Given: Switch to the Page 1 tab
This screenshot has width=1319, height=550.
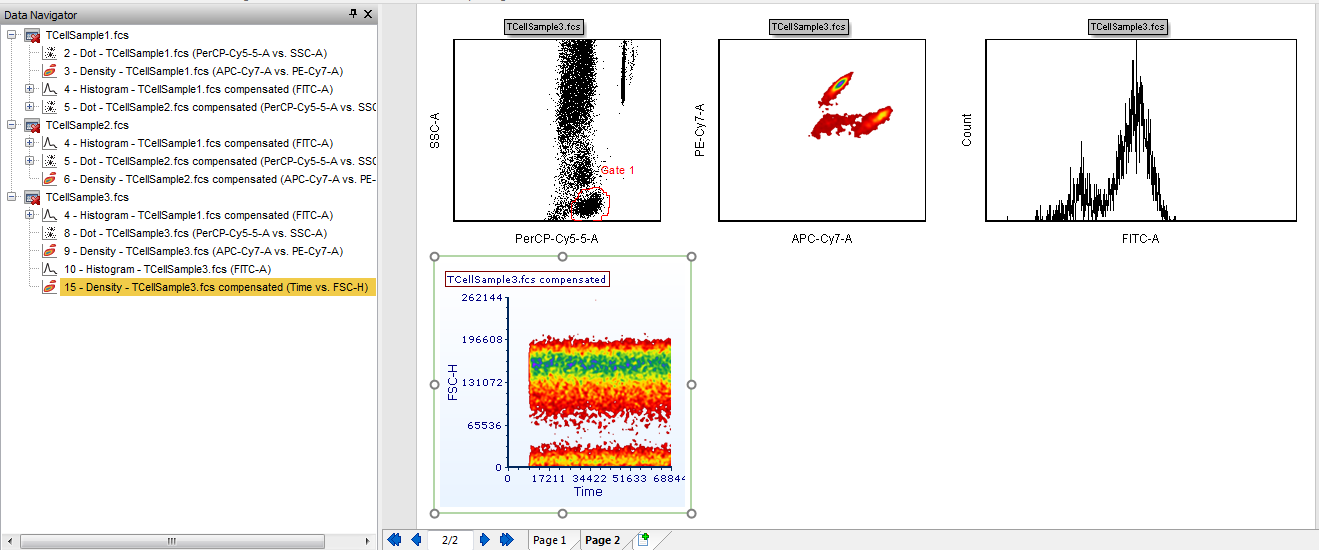Looking at the screenshot, I should click(549, 540).
